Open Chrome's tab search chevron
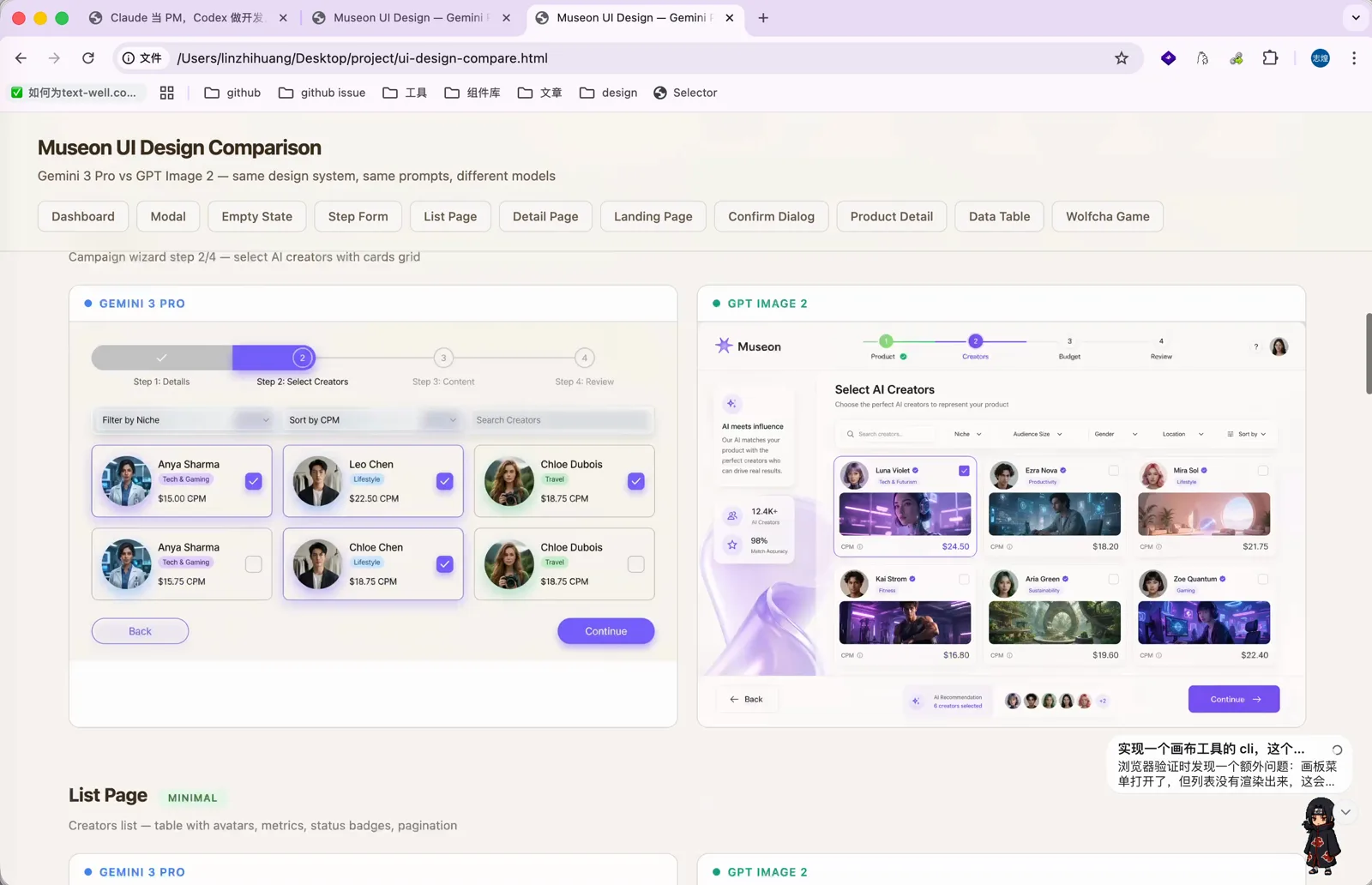Screen dimensions: 1372x885 coord(1356,17)
